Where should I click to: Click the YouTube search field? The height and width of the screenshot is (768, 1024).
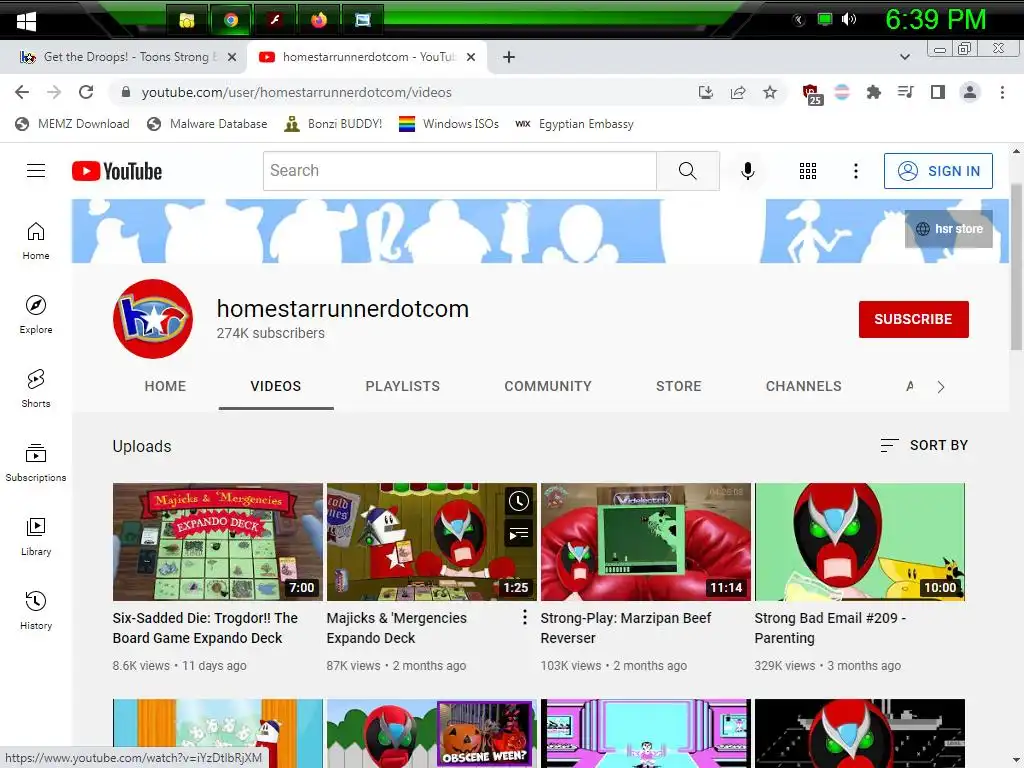[x=460, y=171]
